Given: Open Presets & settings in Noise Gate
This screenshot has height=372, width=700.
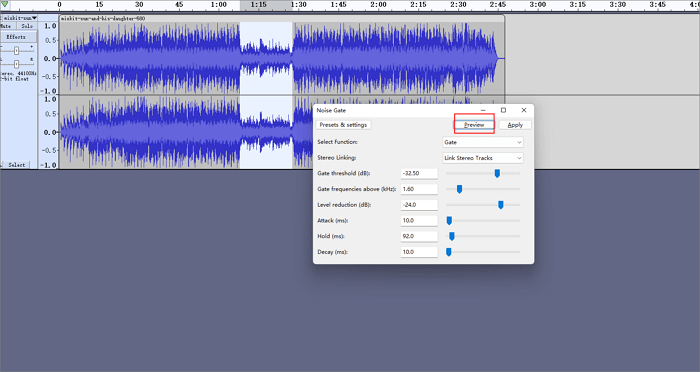Looking at the screenshot, I should click(343, 125).
